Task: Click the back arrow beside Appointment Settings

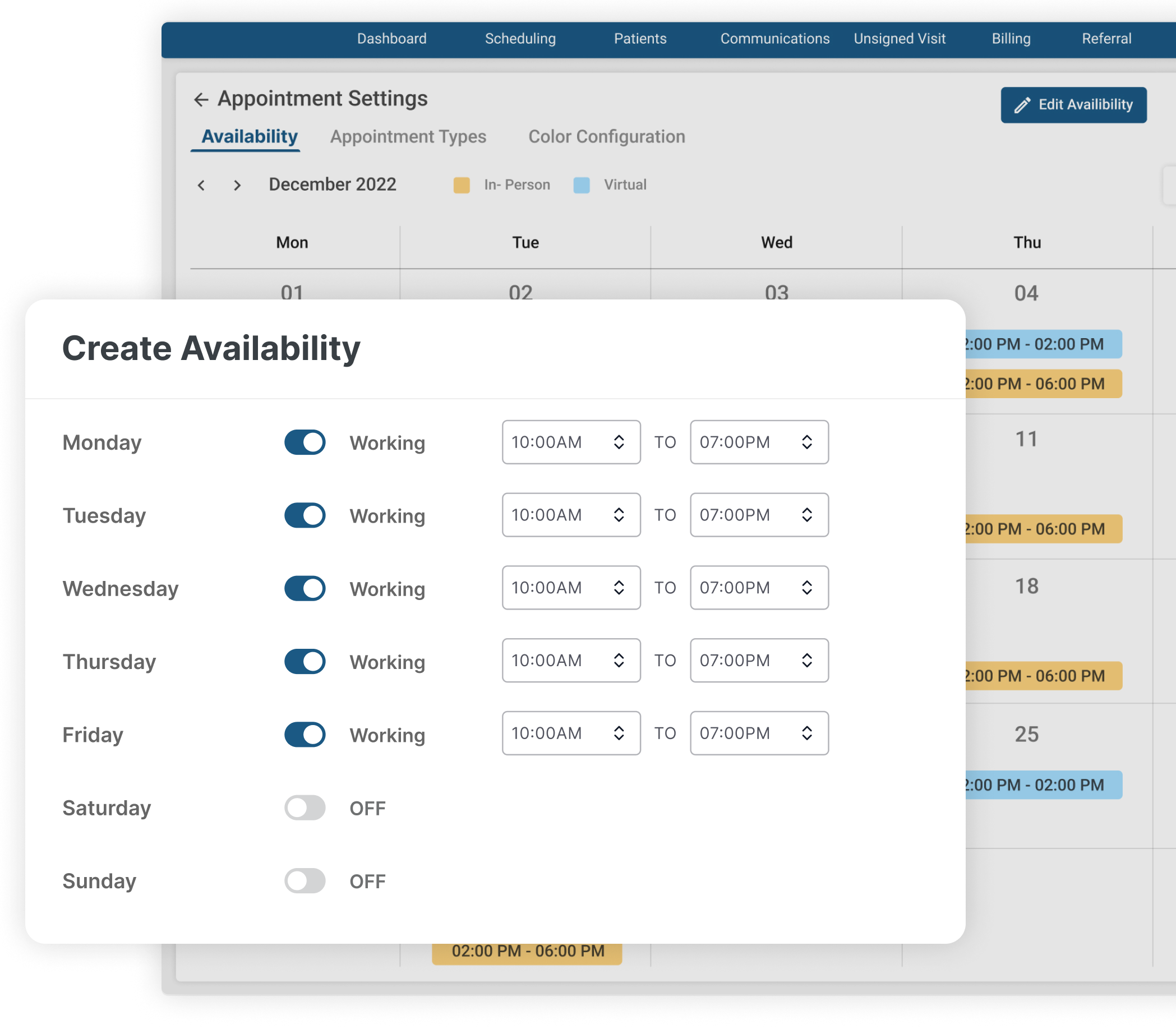Action: point(200,99)
